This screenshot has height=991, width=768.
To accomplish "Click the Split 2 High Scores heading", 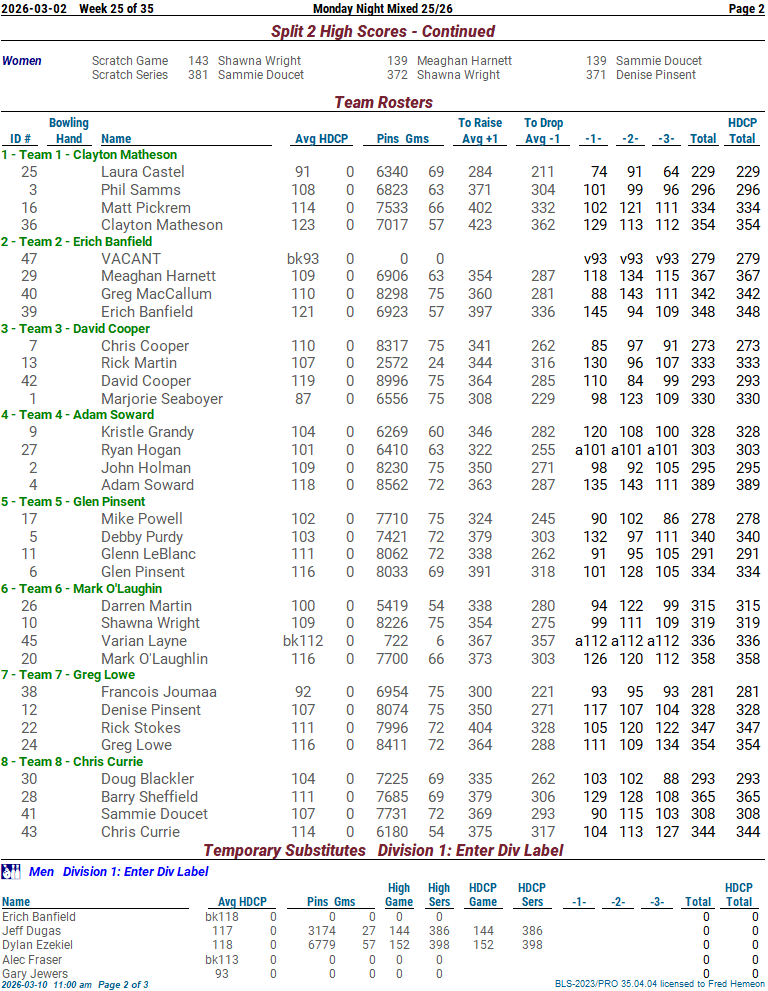I will tap(383, 32).
